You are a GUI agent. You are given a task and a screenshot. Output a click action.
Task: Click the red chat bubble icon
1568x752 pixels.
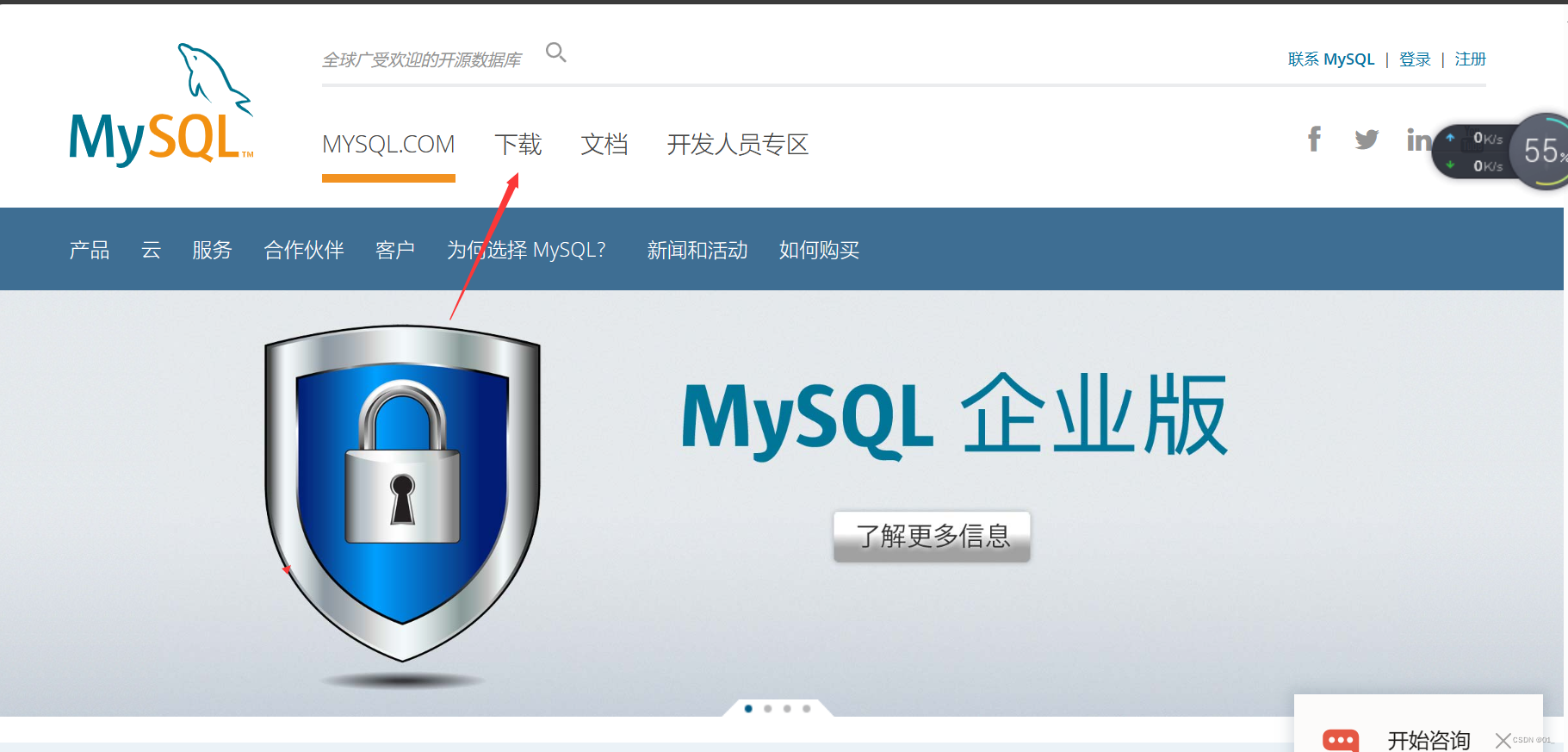coord(1341,741)
